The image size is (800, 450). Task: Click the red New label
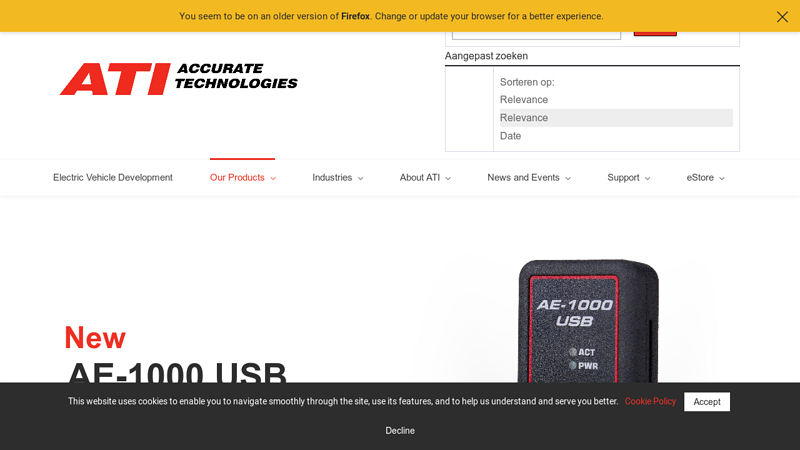click(95, 338)
